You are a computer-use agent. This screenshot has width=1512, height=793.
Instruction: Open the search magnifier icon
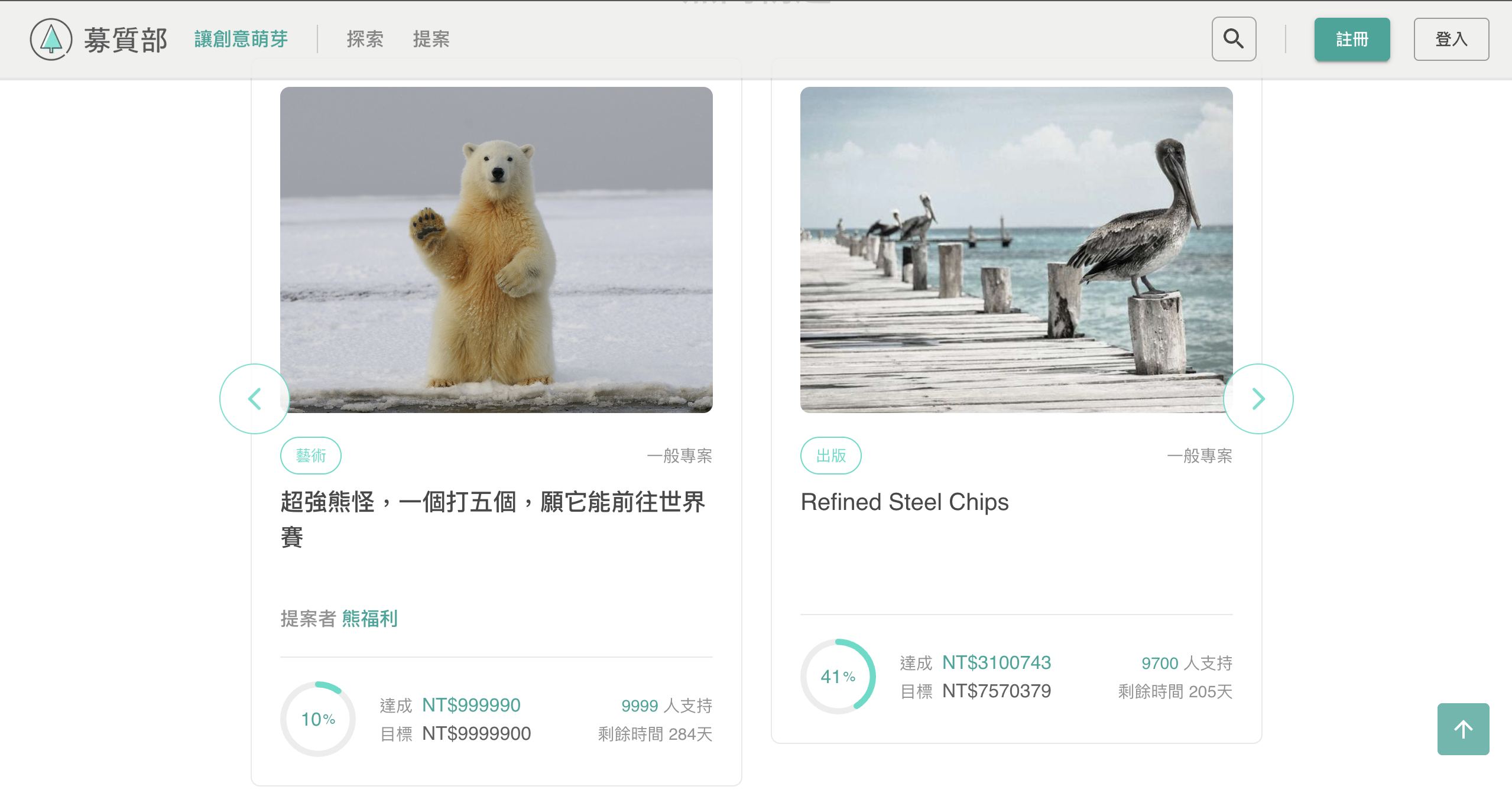(x=1233, y=39)
